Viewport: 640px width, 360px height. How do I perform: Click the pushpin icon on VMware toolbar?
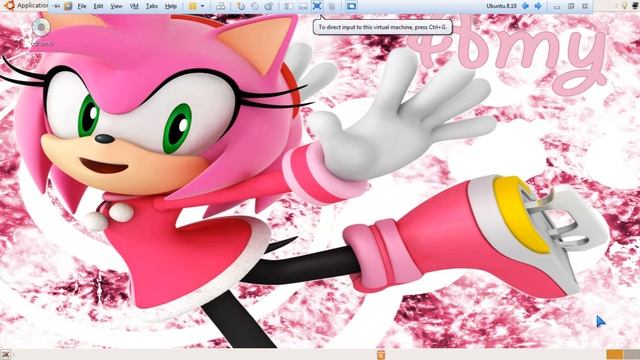[x=57, y=6]
